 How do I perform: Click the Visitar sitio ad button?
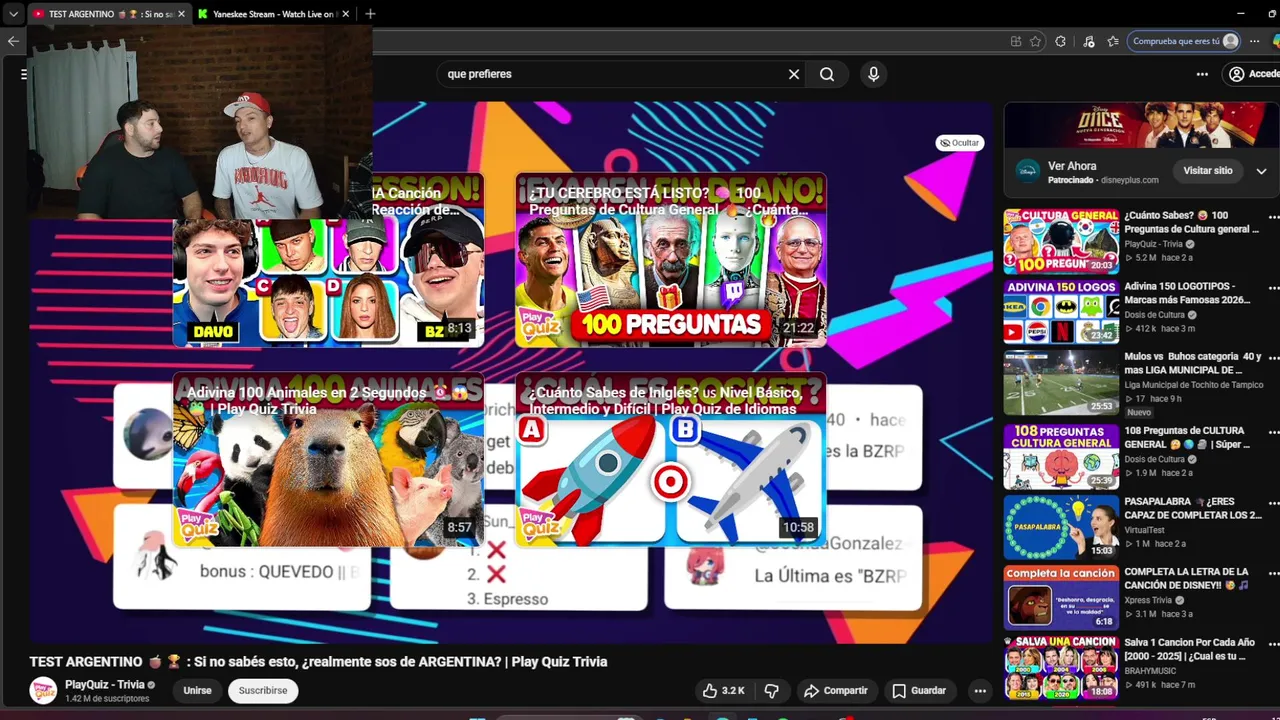pos(1208,171)
